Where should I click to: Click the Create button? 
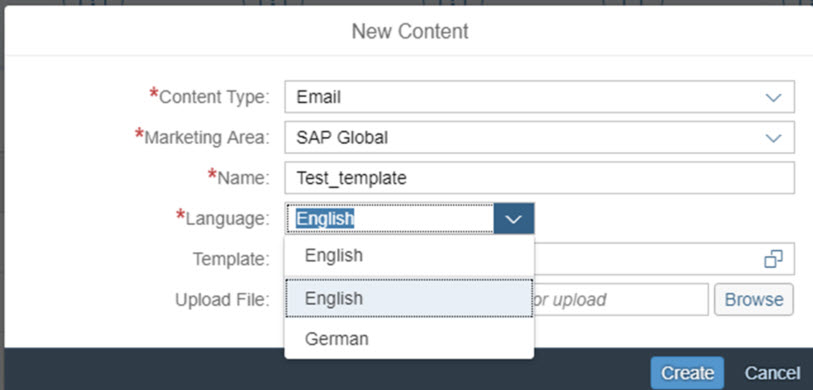688,373
